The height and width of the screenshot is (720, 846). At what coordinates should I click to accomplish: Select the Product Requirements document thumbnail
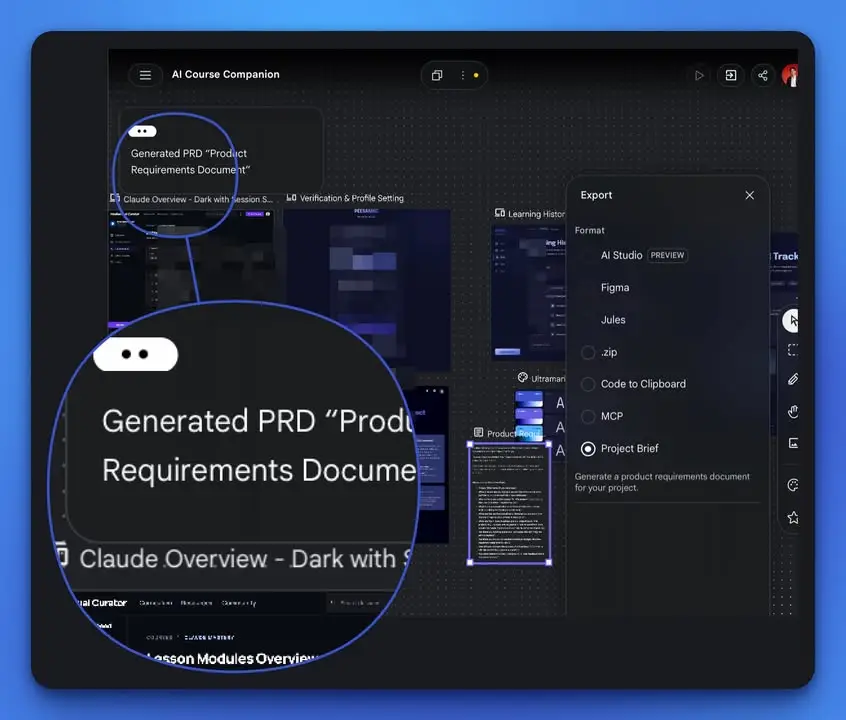[509, 504]
